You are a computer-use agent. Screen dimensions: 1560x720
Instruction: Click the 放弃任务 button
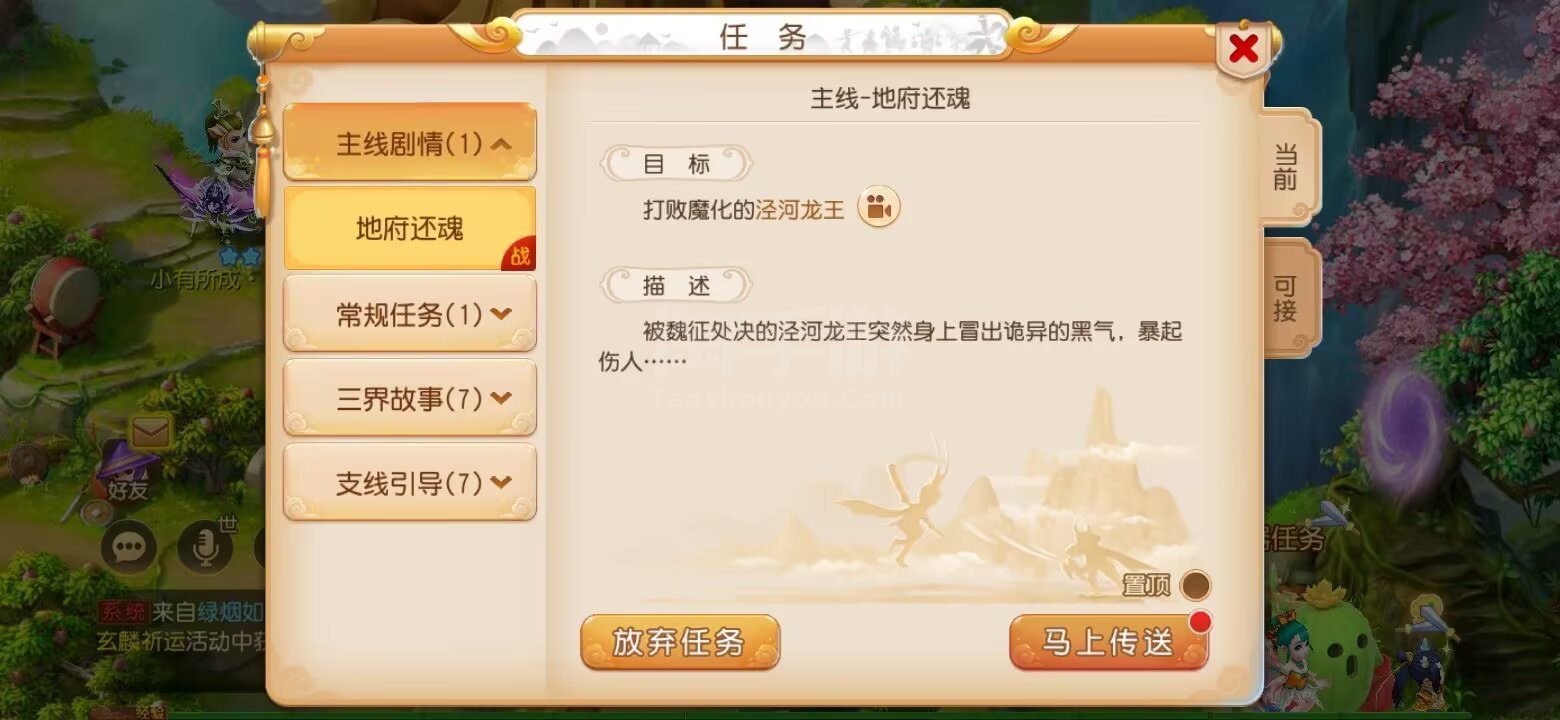click(679, 642)
